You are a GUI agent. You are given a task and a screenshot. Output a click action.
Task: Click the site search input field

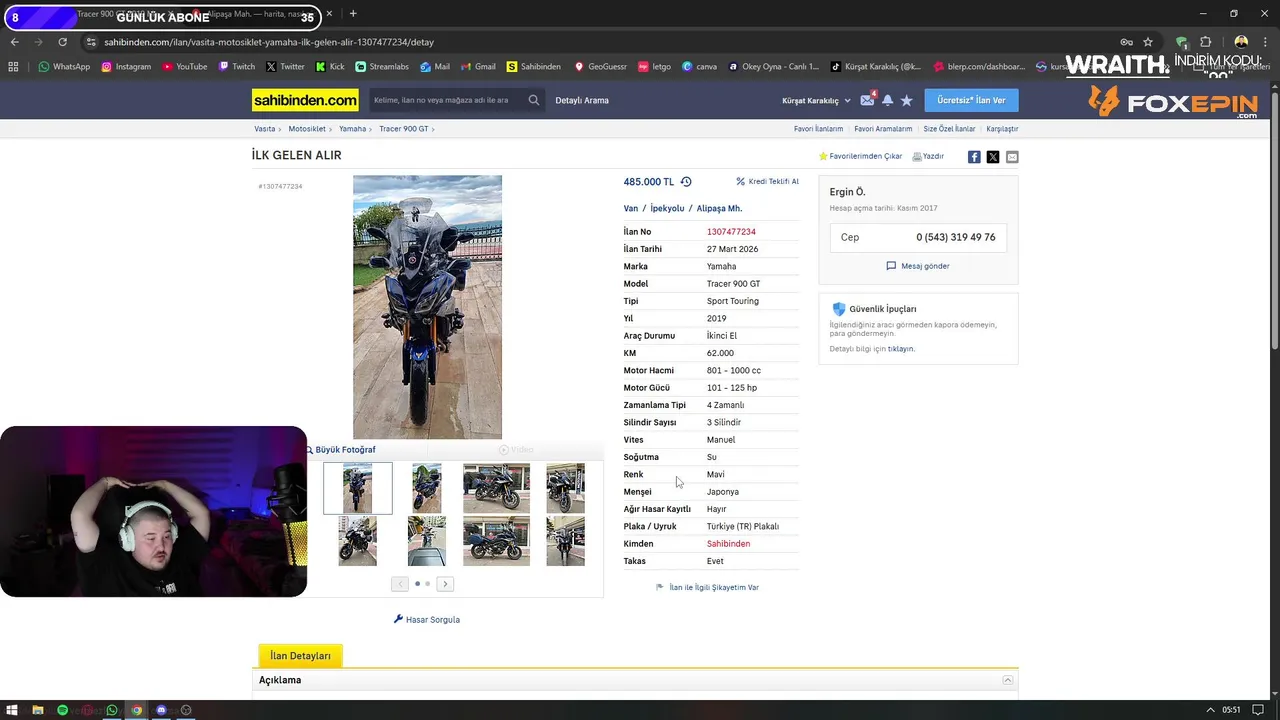[446, 100]
